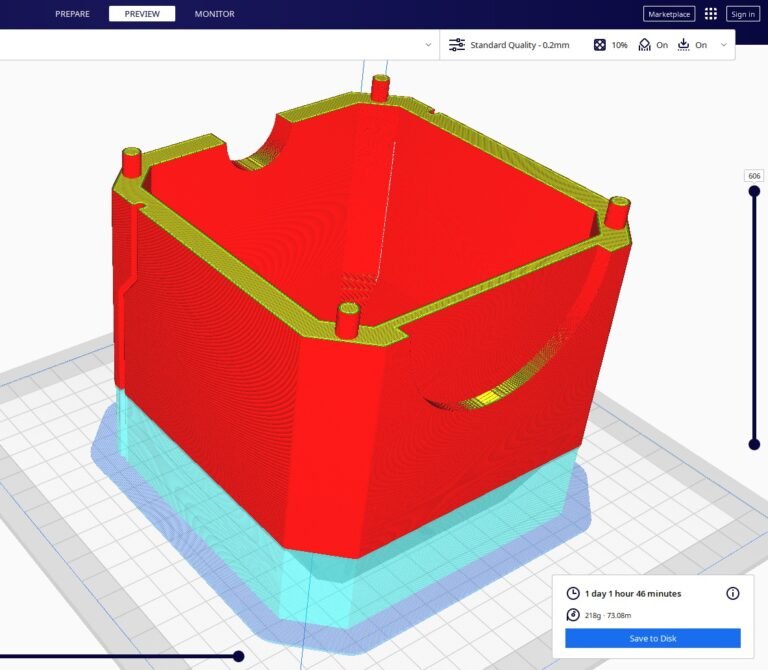Switch to the PREPARE stage tab
The width and height of the screenshot is (768, 670).
click(x=72, y=14)
